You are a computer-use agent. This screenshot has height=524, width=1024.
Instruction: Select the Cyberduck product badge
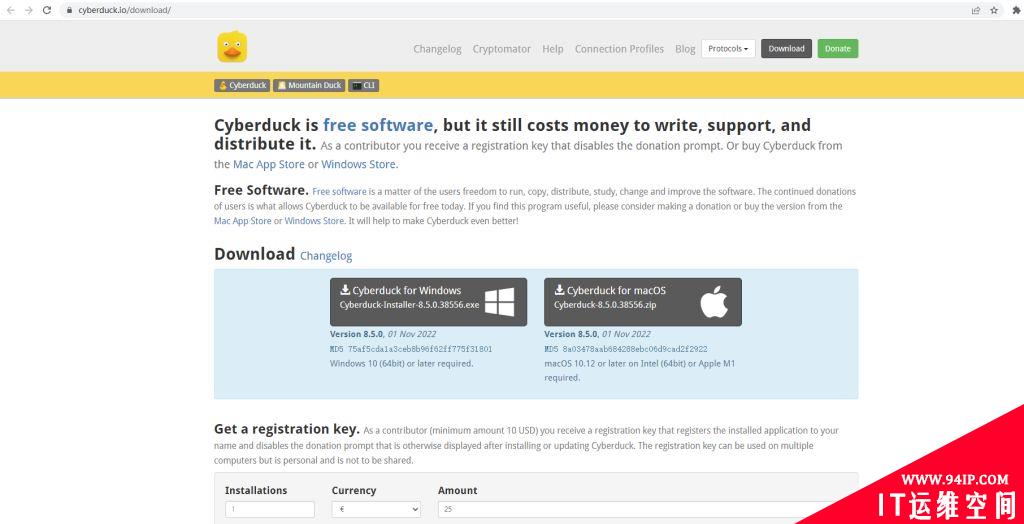click(242, 86)
